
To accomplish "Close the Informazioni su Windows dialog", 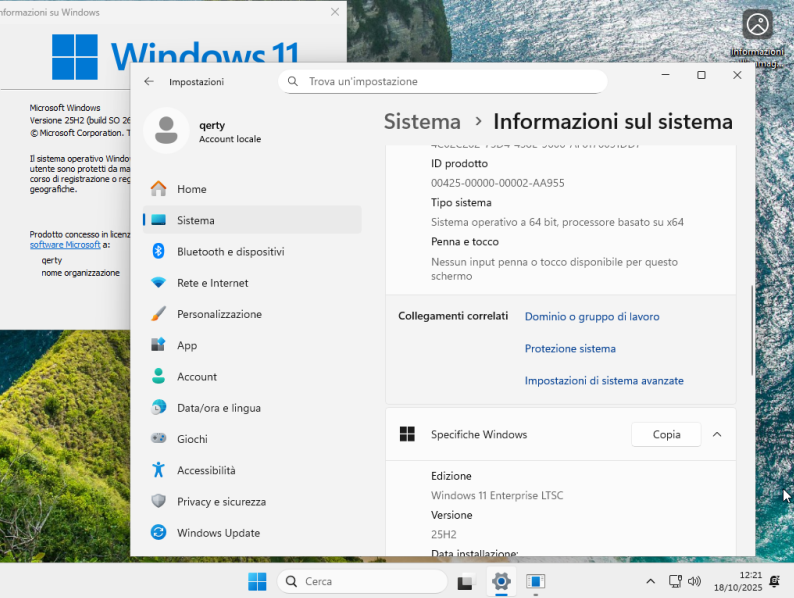I will click(x=335, y=12).
